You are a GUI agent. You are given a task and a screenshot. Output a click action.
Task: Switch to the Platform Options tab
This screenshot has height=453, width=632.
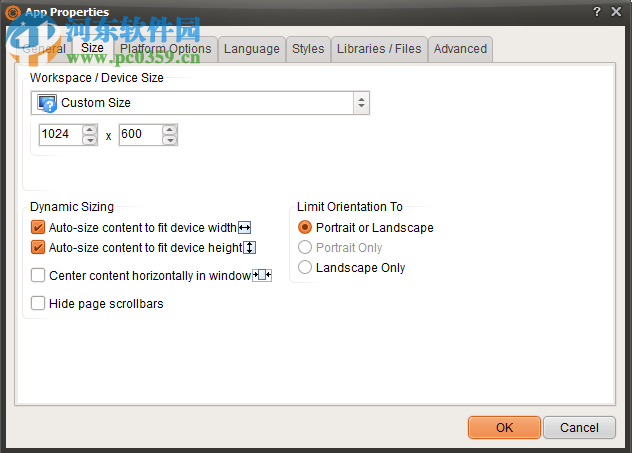[x=165, y=48]
